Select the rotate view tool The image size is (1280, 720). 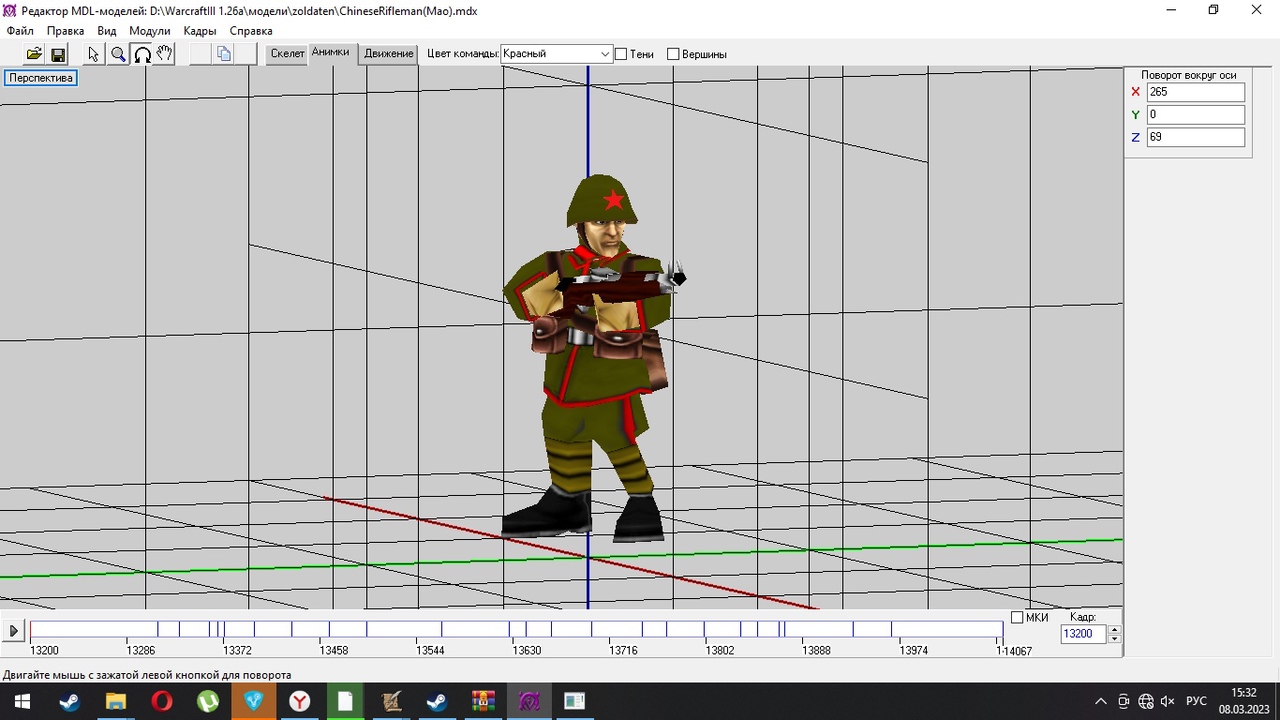click(x=142, y=54)
